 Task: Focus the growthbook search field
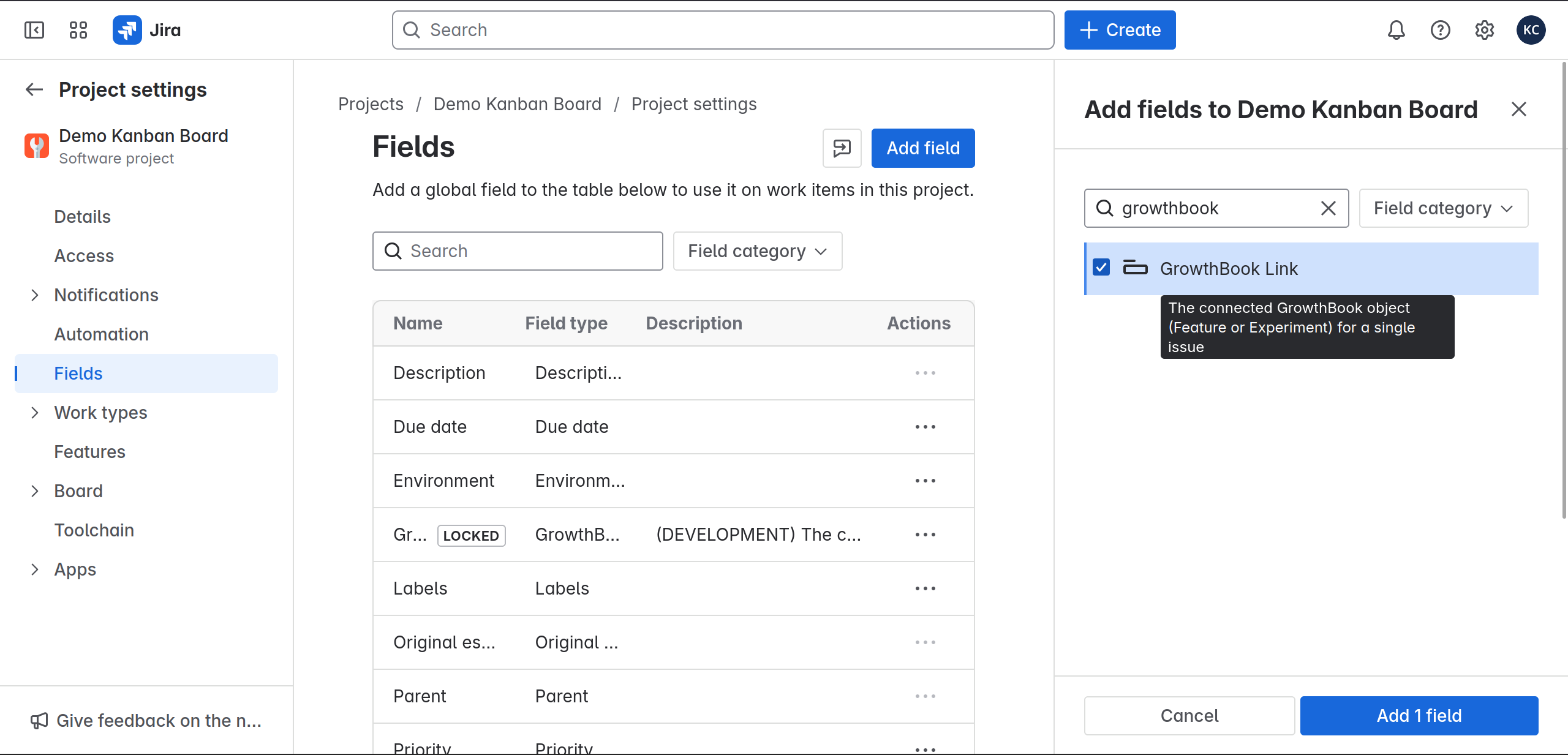pos(1216,208)
